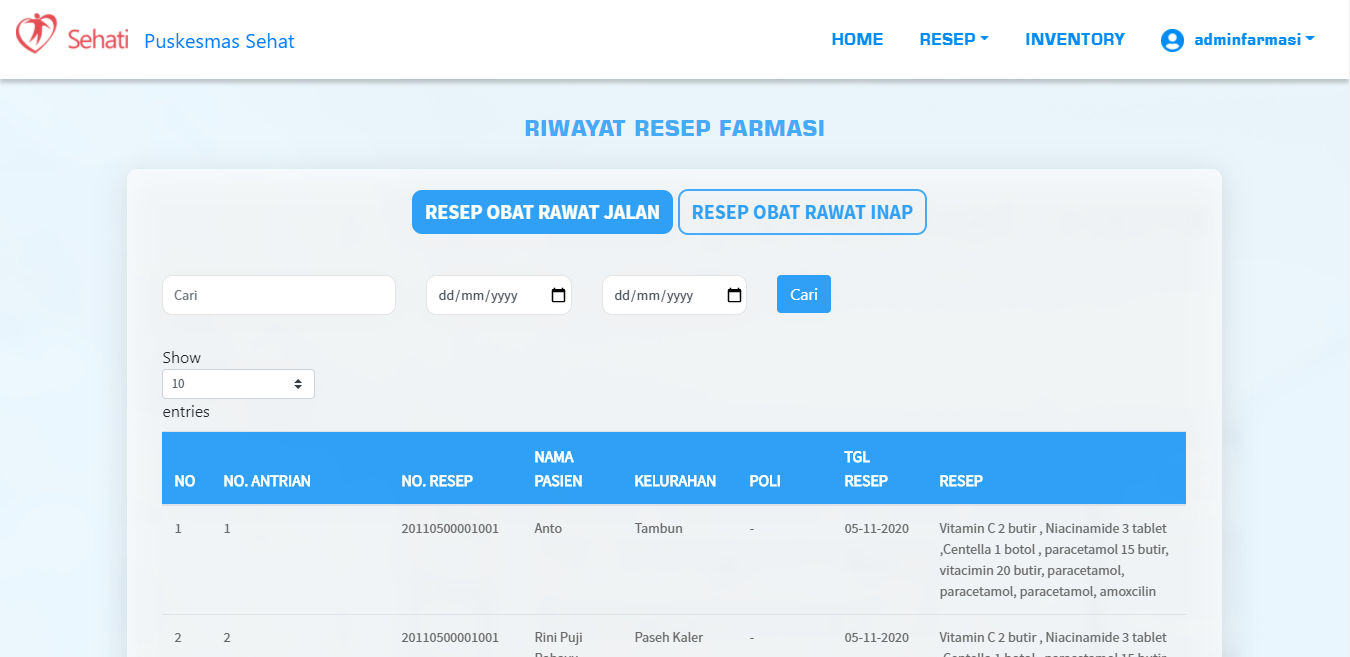Viewport: 1350px width, 657px height.
Task: Open calendar picker on second date field
Action: pos(734,295)
